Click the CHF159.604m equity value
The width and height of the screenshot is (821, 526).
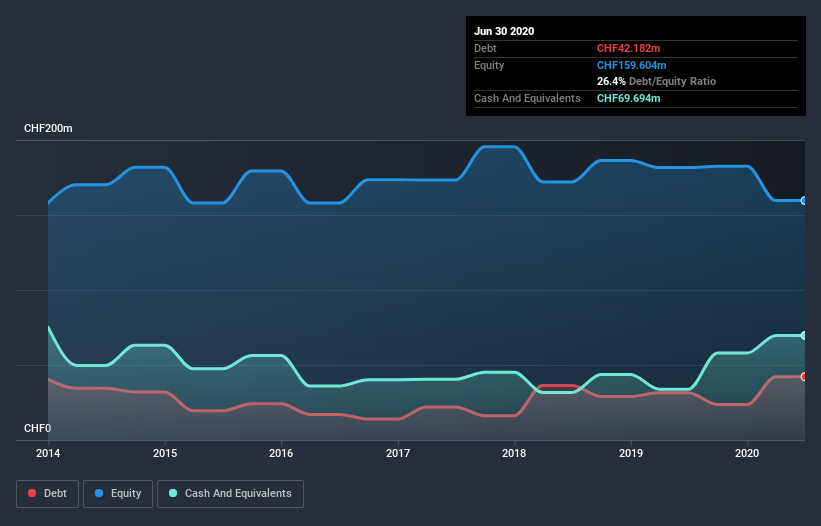(x=632, y=65)
